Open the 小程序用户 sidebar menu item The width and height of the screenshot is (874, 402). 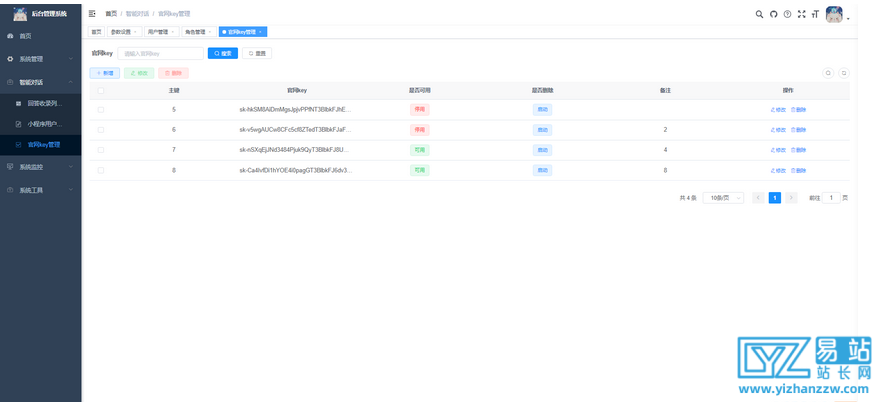pos(44,124)
